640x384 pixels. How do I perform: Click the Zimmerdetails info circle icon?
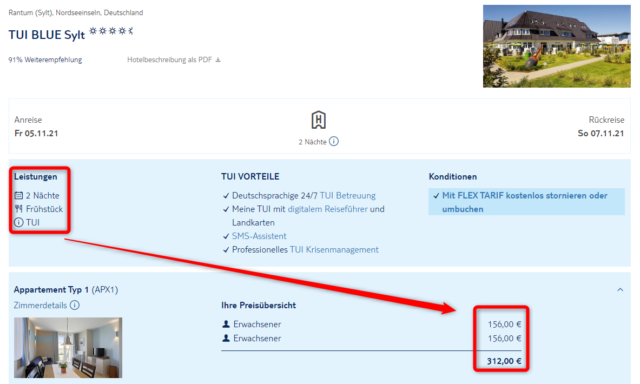[75, 305]
